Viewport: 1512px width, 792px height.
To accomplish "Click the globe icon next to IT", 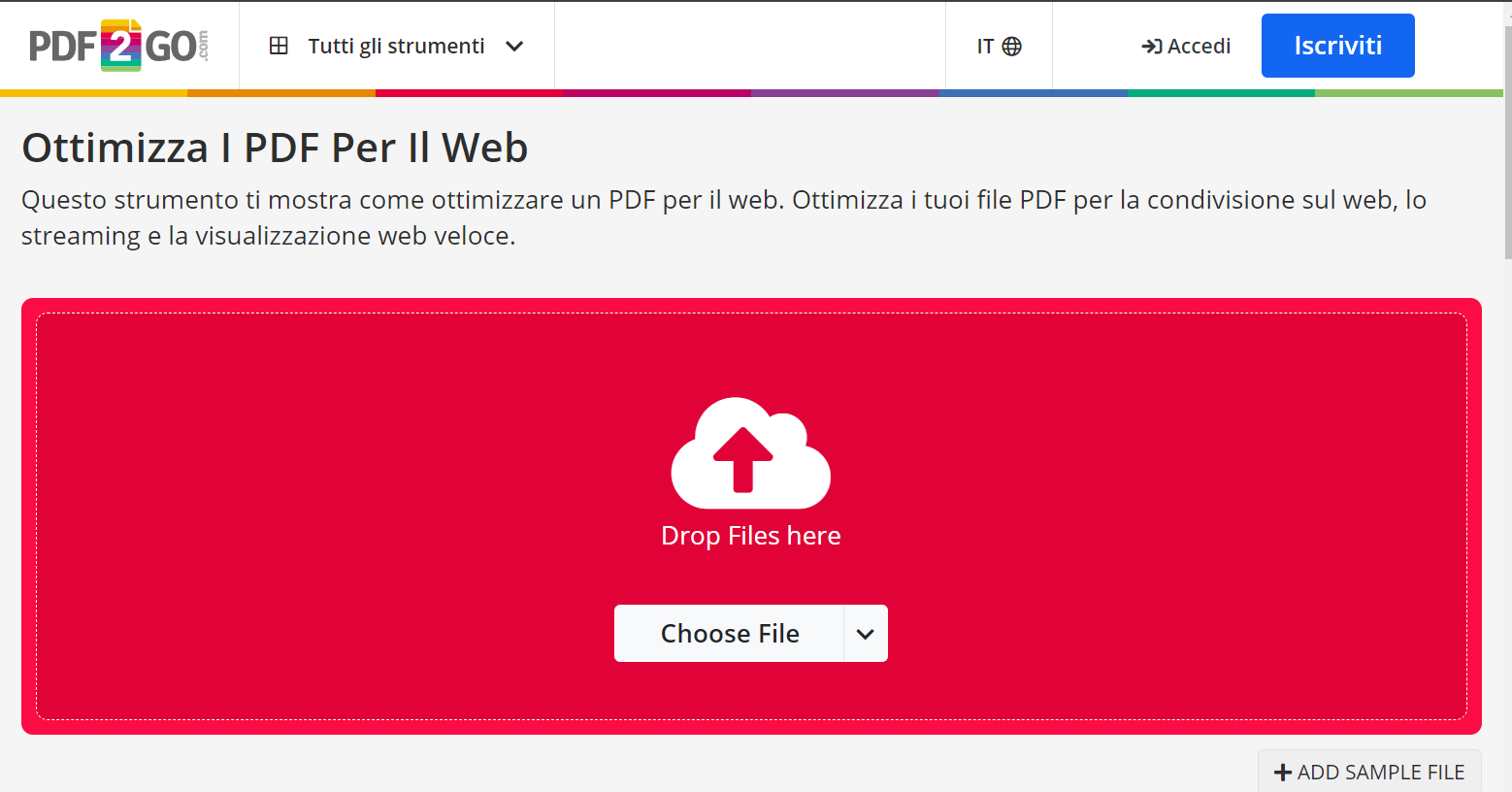I will 1012,45.
